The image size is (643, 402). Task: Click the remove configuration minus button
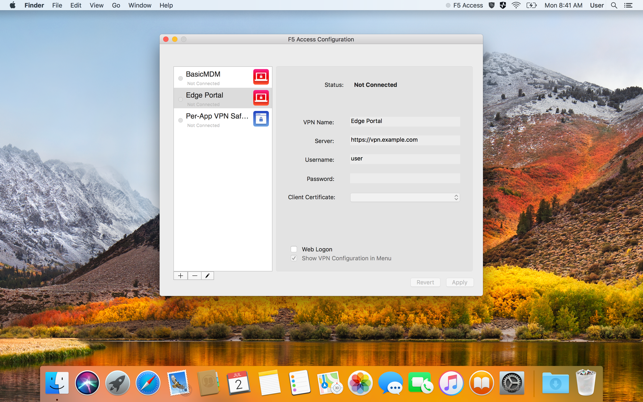[194, 276]
